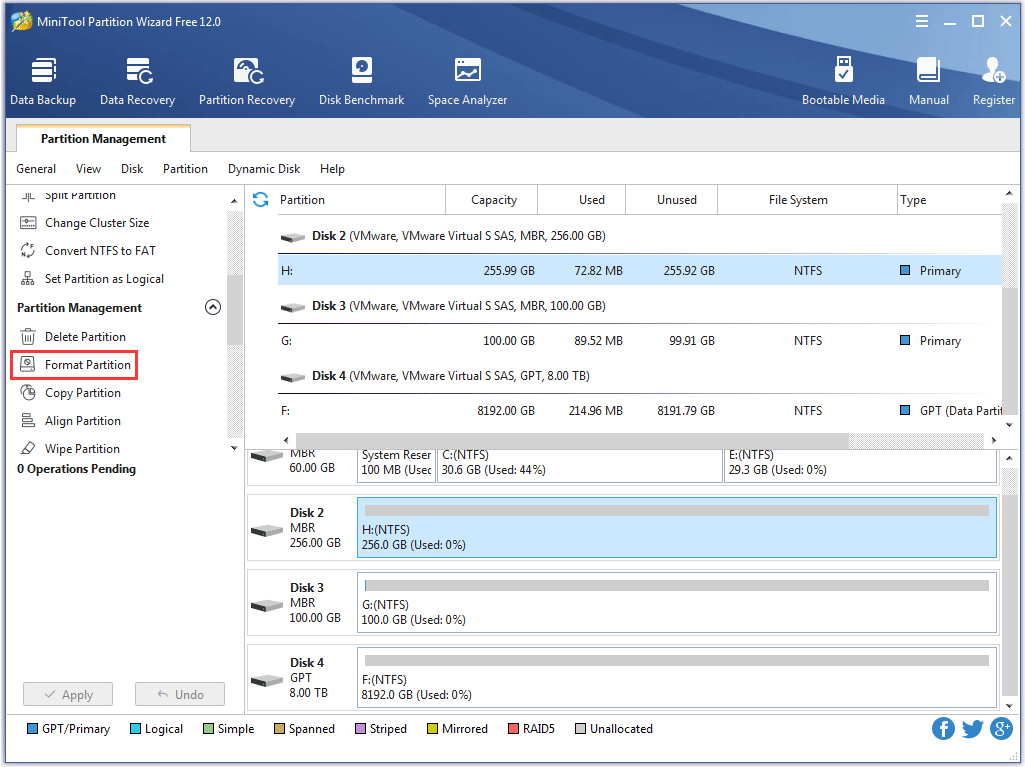
Task: Open the Manual
Action: pyautogui.click(x=929, y=81)
